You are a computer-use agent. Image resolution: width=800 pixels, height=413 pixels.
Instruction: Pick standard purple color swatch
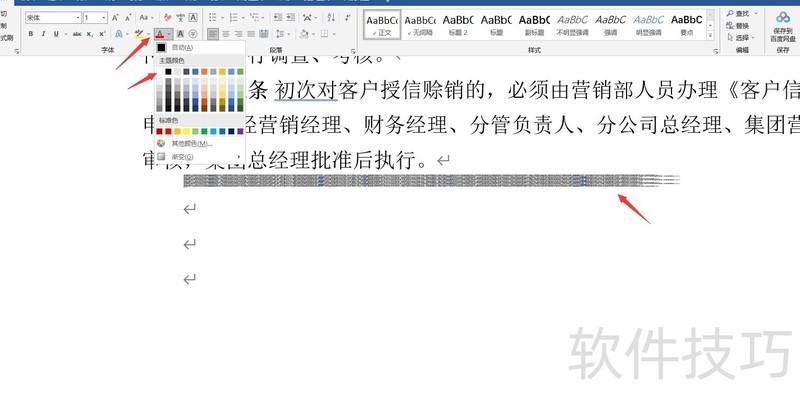pyautogui.click(x=240, y=131)
